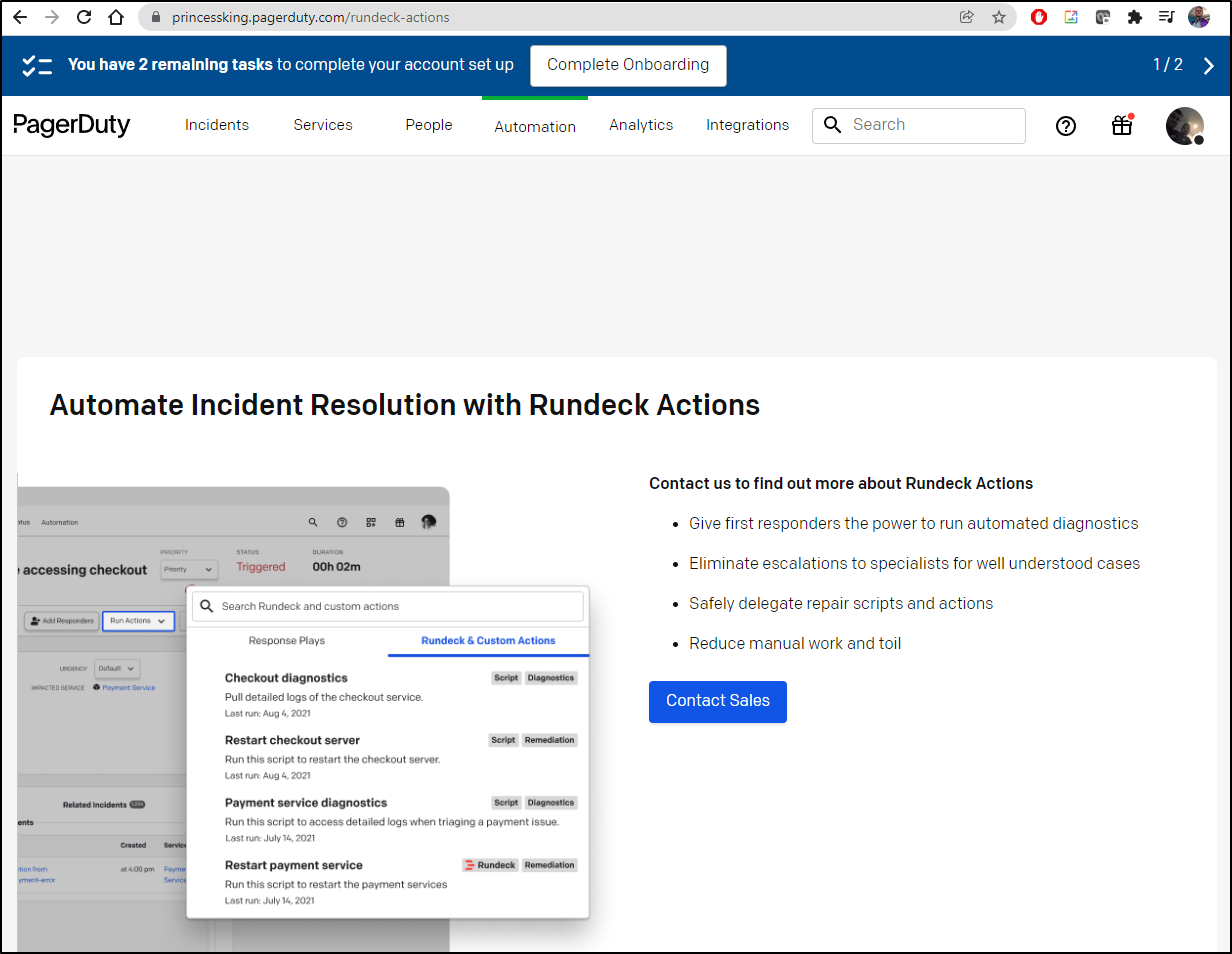1232x954 pixels.
Task: Open the People menu
Action: 429,125
